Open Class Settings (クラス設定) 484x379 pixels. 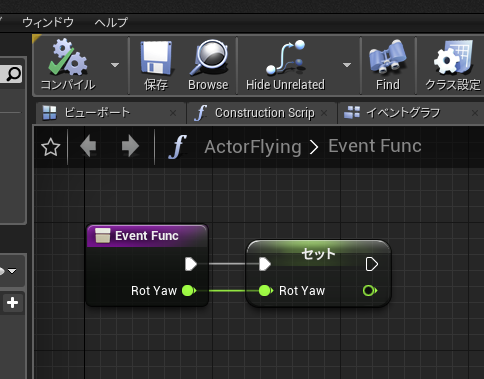[x=453, y=66]
